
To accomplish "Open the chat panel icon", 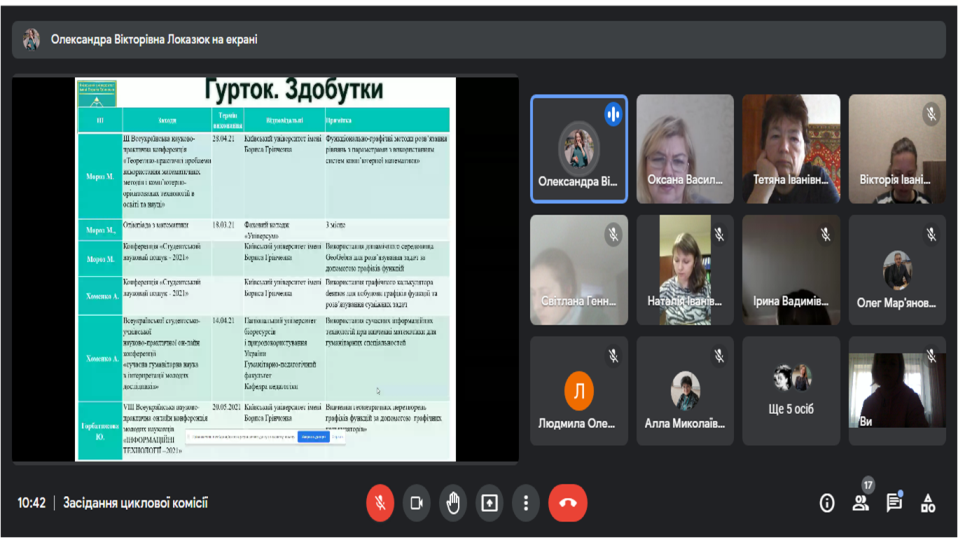I will tap(894, 503).
